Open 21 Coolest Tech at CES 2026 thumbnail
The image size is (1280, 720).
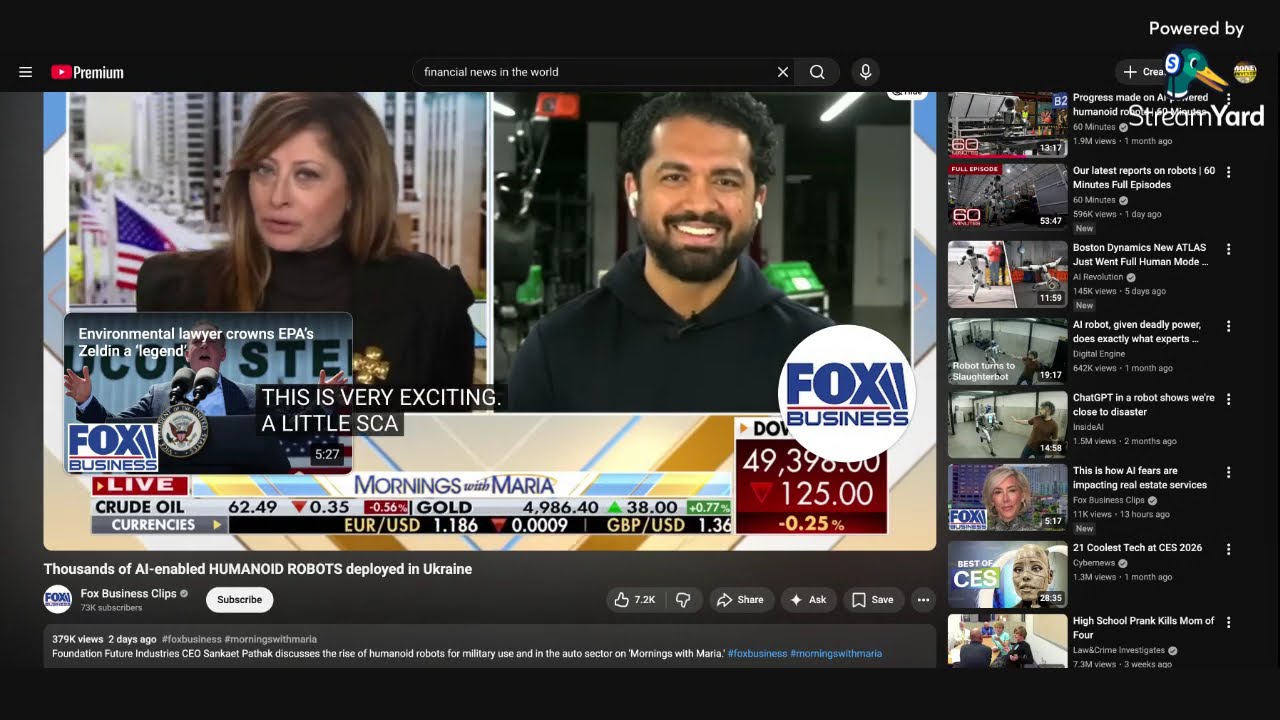[x=1007, y=574]
